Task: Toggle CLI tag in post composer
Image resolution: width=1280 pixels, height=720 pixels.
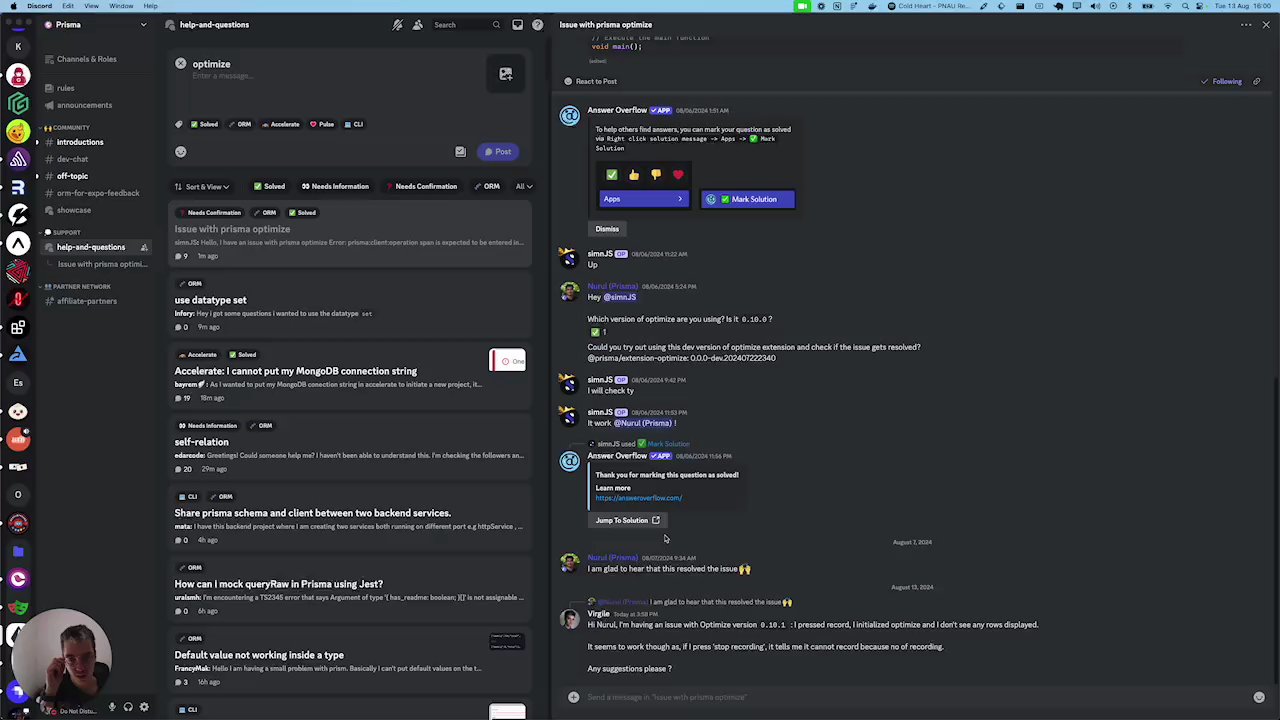Action: point(353,124)
